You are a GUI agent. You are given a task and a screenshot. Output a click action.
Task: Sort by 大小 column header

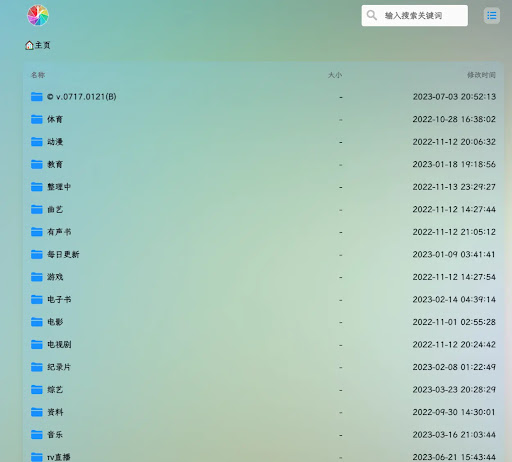click(335, 75)
